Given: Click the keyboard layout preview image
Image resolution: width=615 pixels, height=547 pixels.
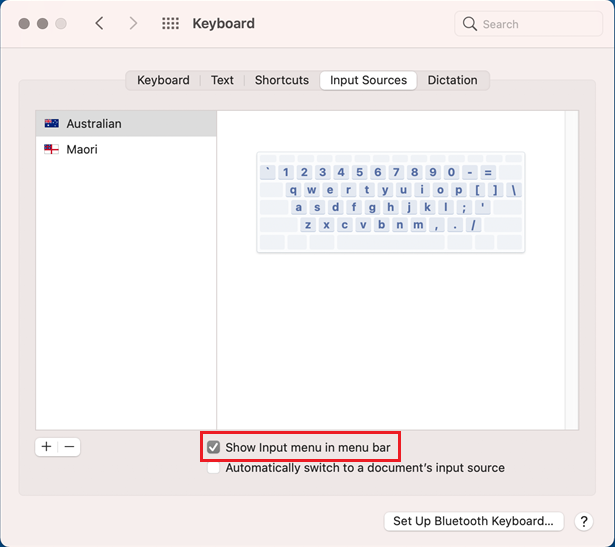Looking at the screenshot, I should [x=391, y=202].
